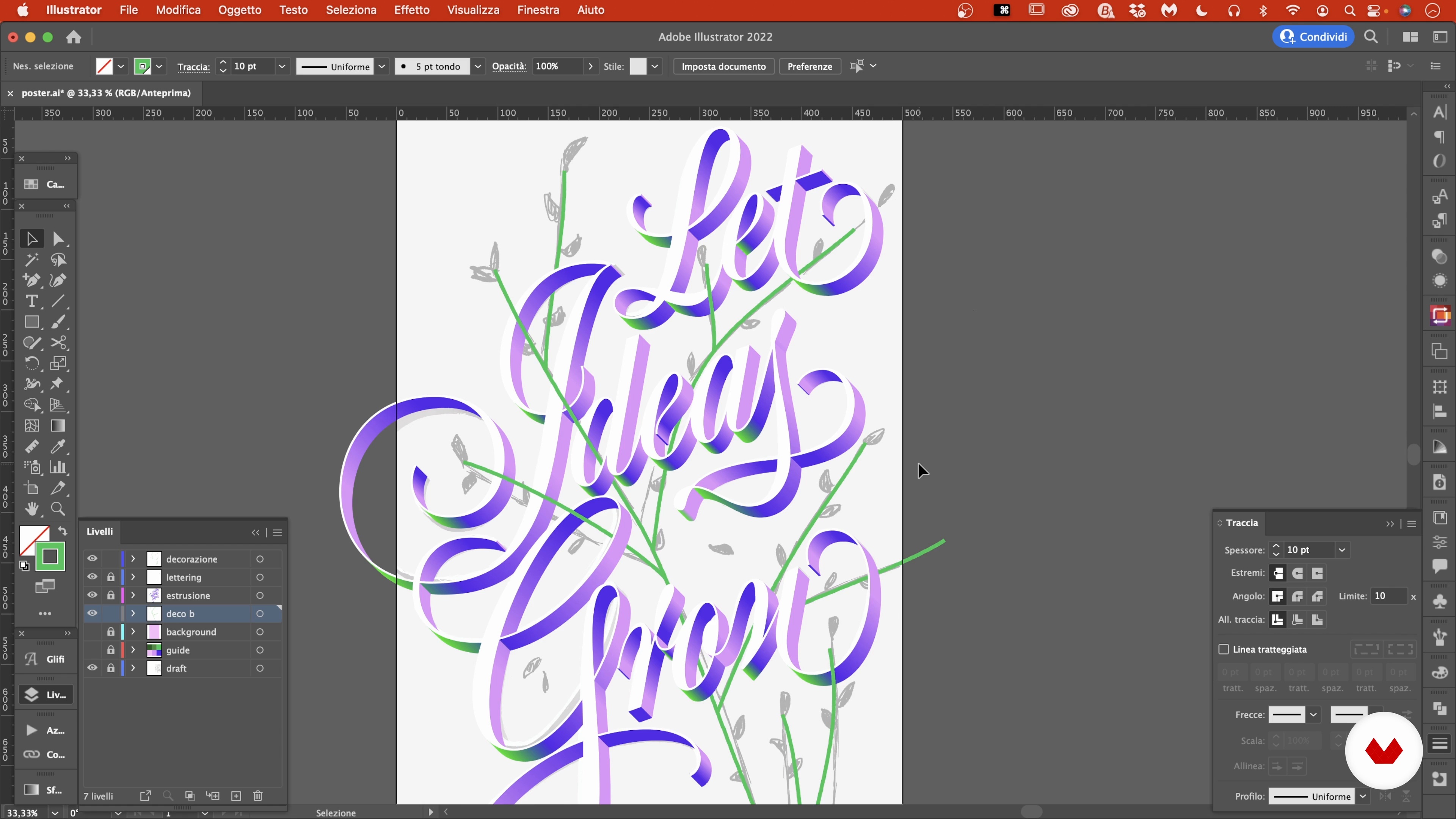This screenshot has width=1456, height=819.
Task: Select the Magic Wand tool
Action: click(x=31, y=260)
